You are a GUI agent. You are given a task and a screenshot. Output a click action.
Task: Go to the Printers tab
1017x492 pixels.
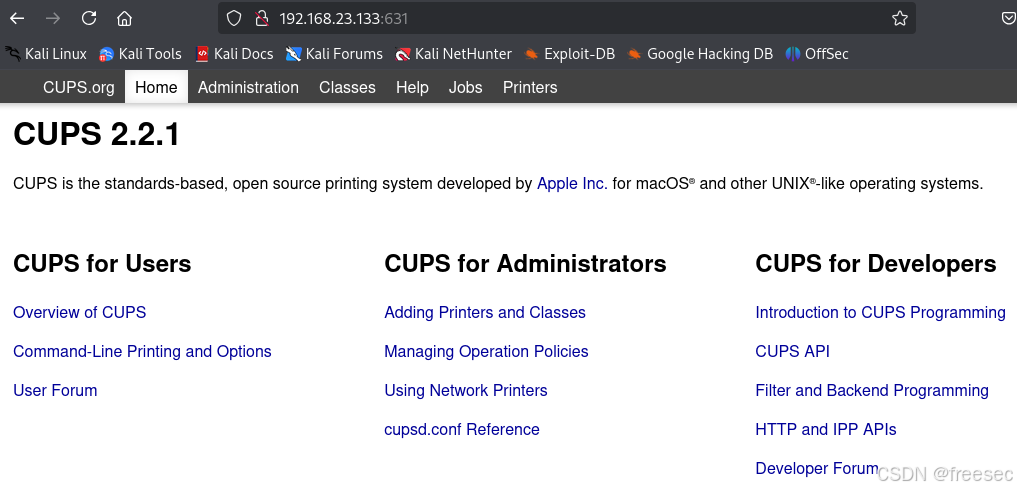pos(530,88)
